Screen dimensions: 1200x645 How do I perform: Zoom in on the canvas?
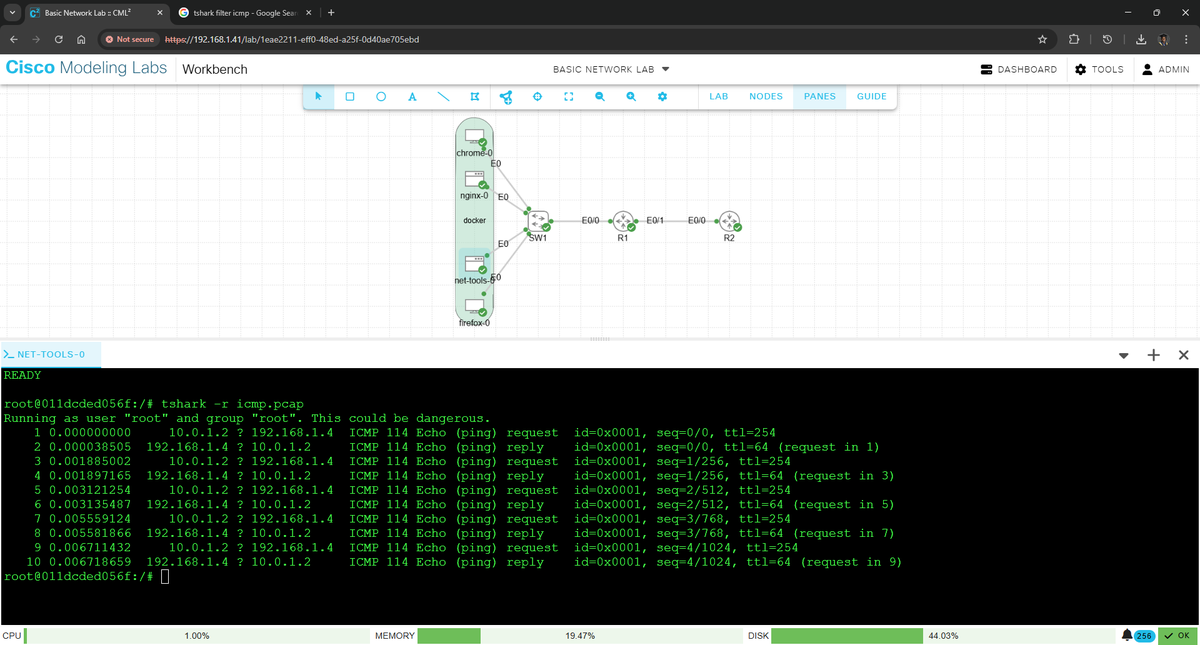click(x=631, y=97)
